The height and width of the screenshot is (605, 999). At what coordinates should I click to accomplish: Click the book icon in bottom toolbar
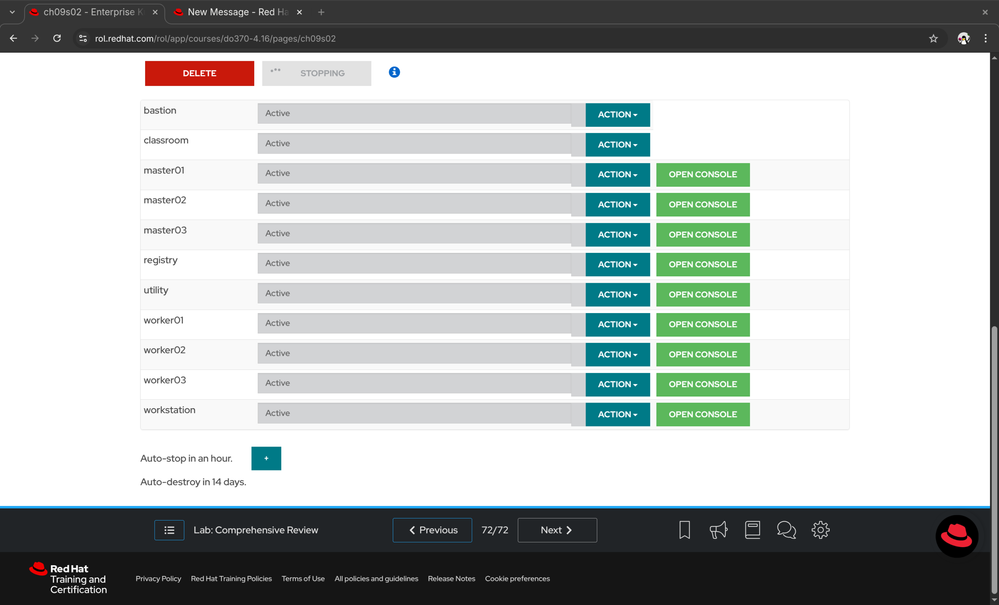pyautogui.click(x=752, y=530)
